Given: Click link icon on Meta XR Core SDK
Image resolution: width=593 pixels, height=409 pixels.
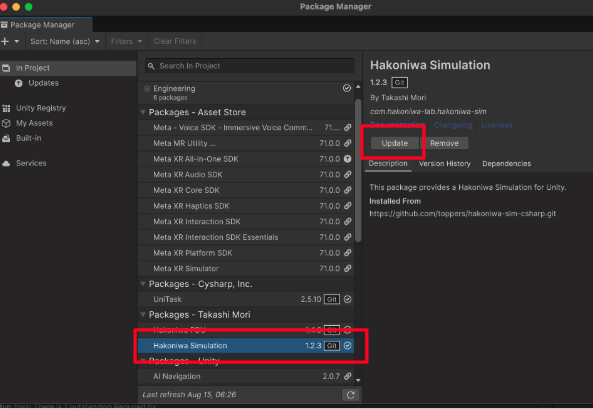Looking at the screenshot, I should pyautogui.click(x=348, y=190).
